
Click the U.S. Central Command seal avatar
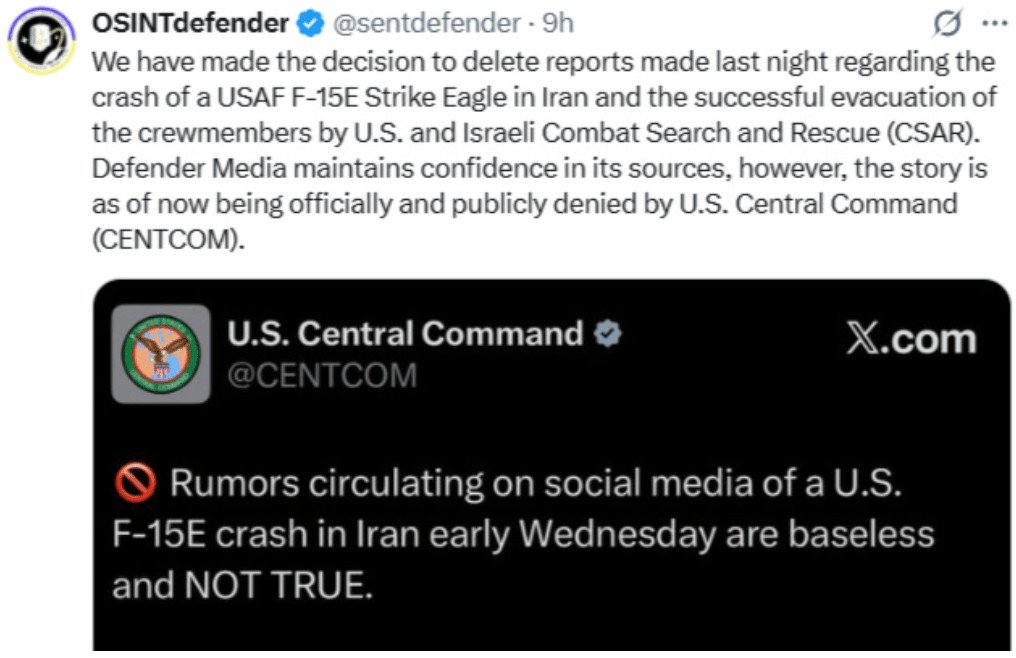click(x=160, y=353)
